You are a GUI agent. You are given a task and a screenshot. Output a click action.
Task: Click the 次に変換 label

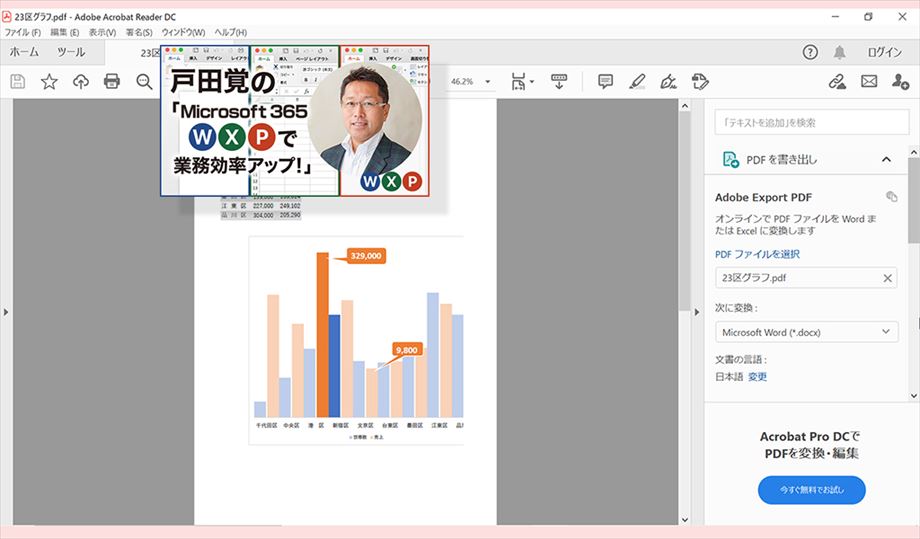point(736,307)
